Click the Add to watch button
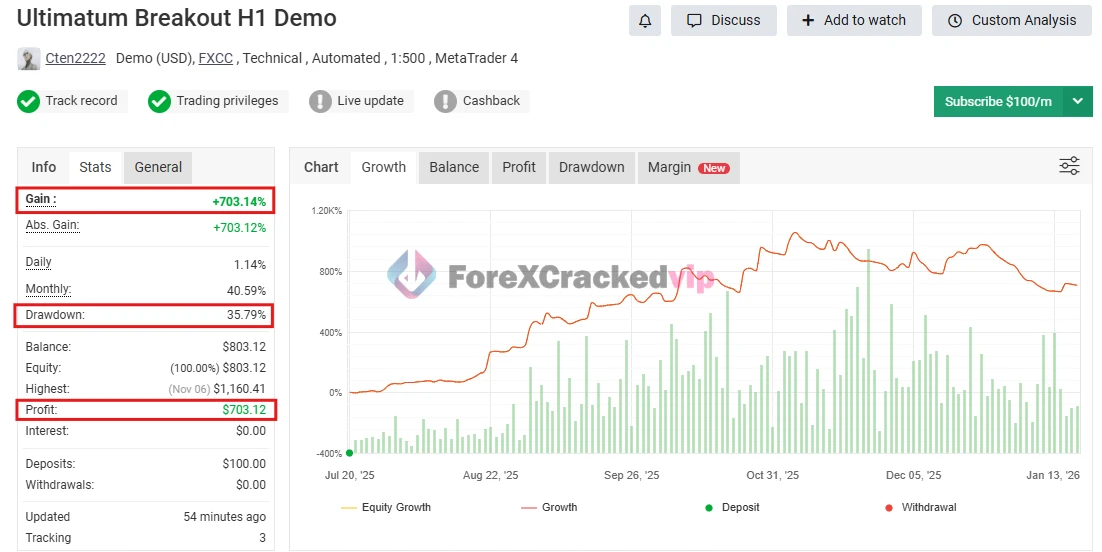The width and height of the screenshot is (1102, 552). click(x=854, y=20)
